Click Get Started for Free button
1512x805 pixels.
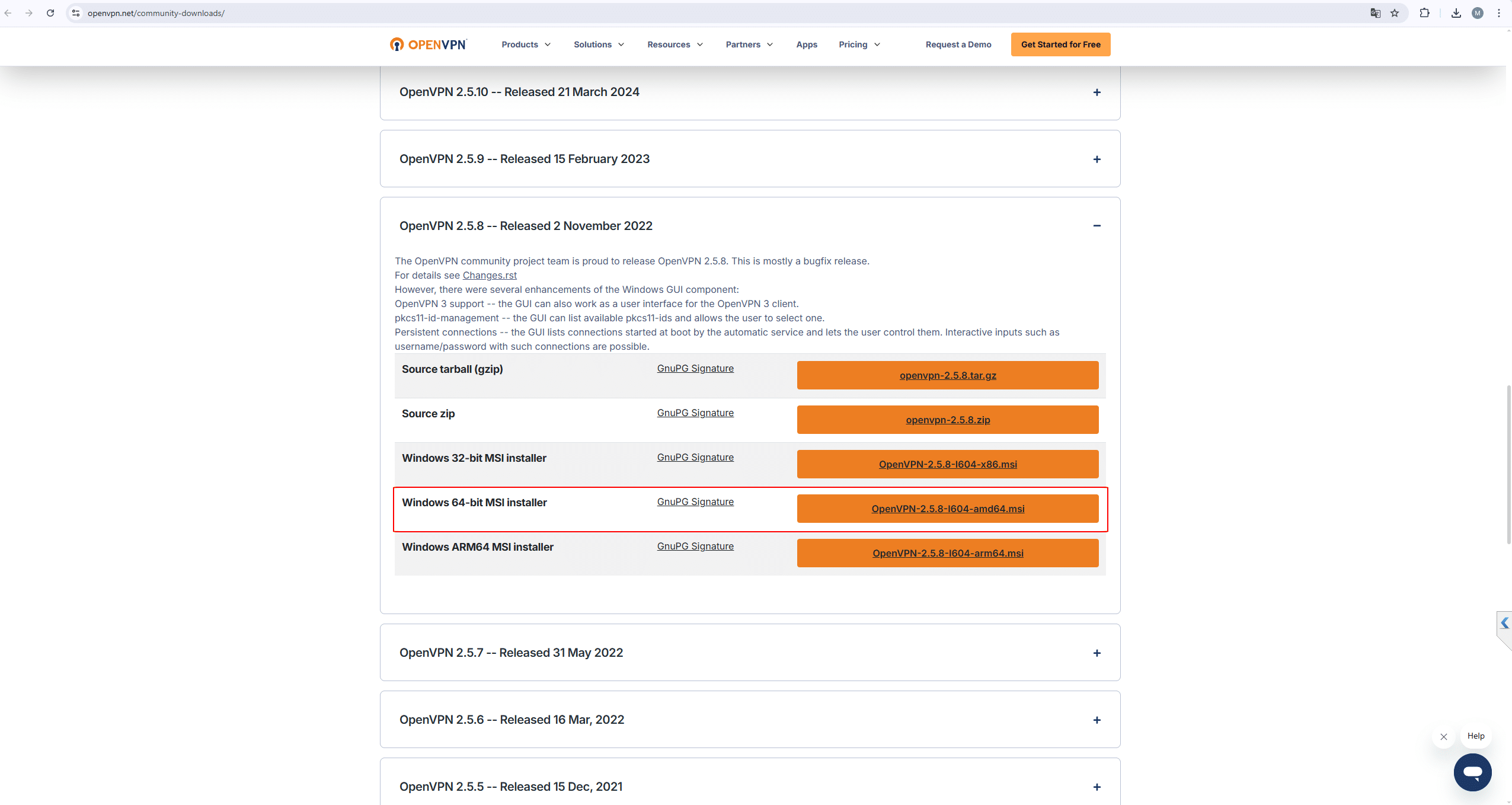[x=1060, y=44]
